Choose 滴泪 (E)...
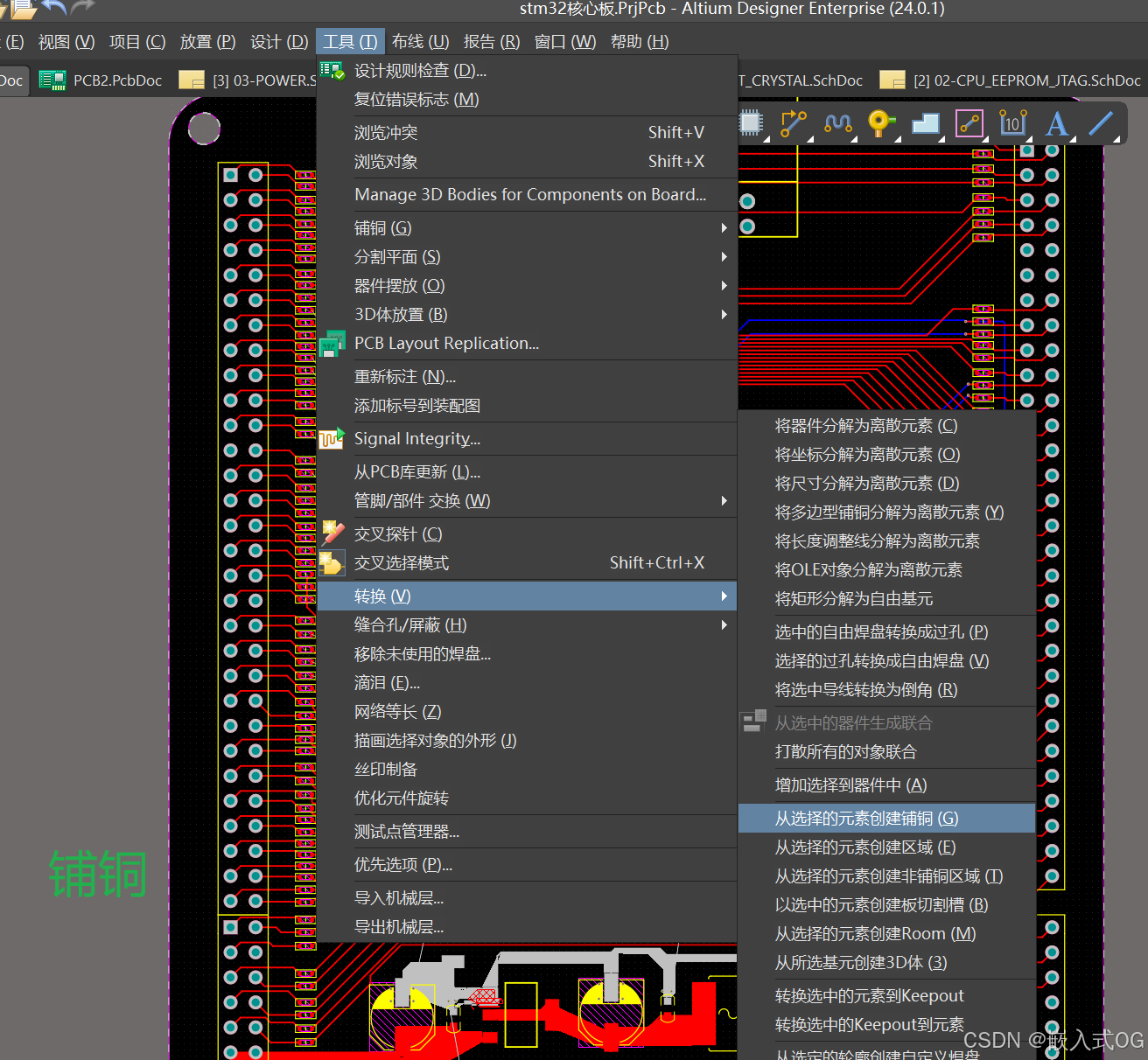1148x1060 pixels. (x=527, y=682)
